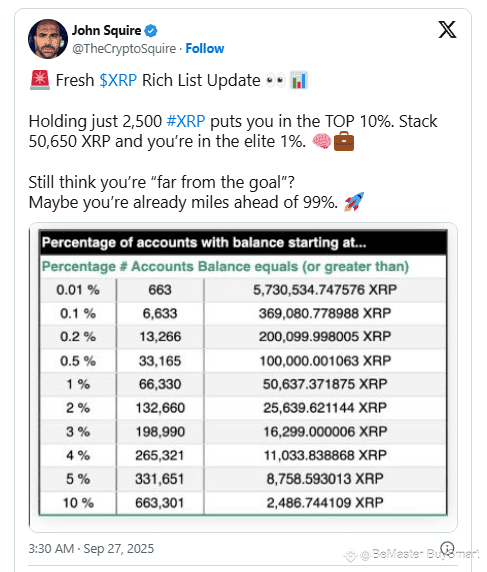487x572 pixels.
Task: Follow John Squire's account
Action: tap(205, 49)
